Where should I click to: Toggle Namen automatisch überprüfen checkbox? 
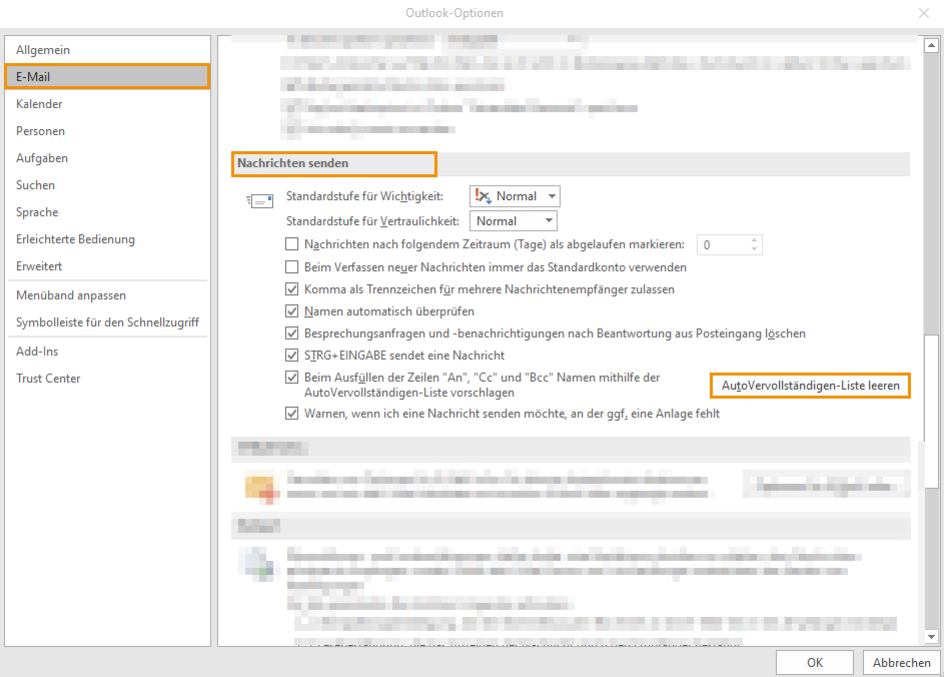click(292, 311)
